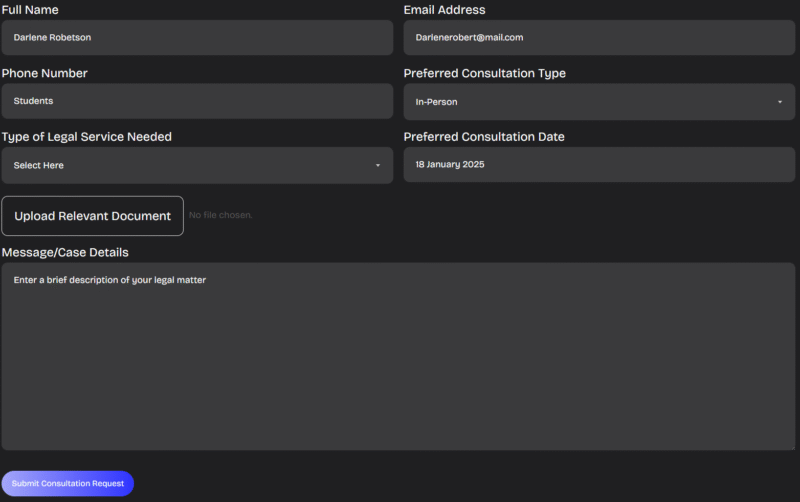
Task: Click the Full Name label
Action: (x=30, y=10)
